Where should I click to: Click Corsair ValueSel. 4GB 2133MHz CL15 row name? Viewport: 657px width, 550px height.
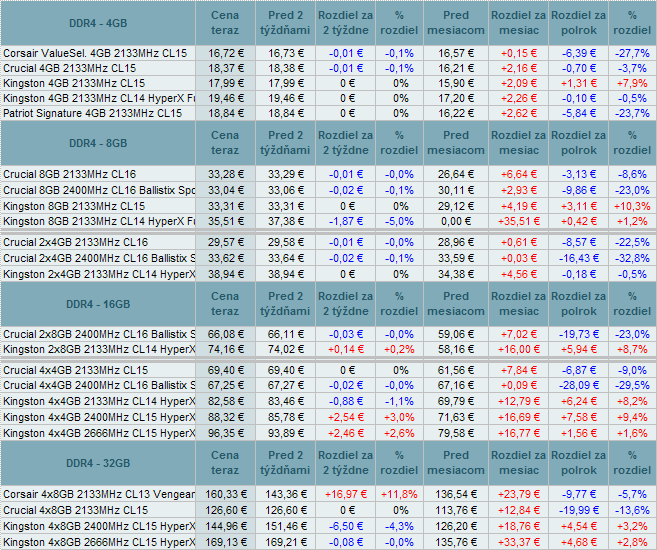pos(95,53)
